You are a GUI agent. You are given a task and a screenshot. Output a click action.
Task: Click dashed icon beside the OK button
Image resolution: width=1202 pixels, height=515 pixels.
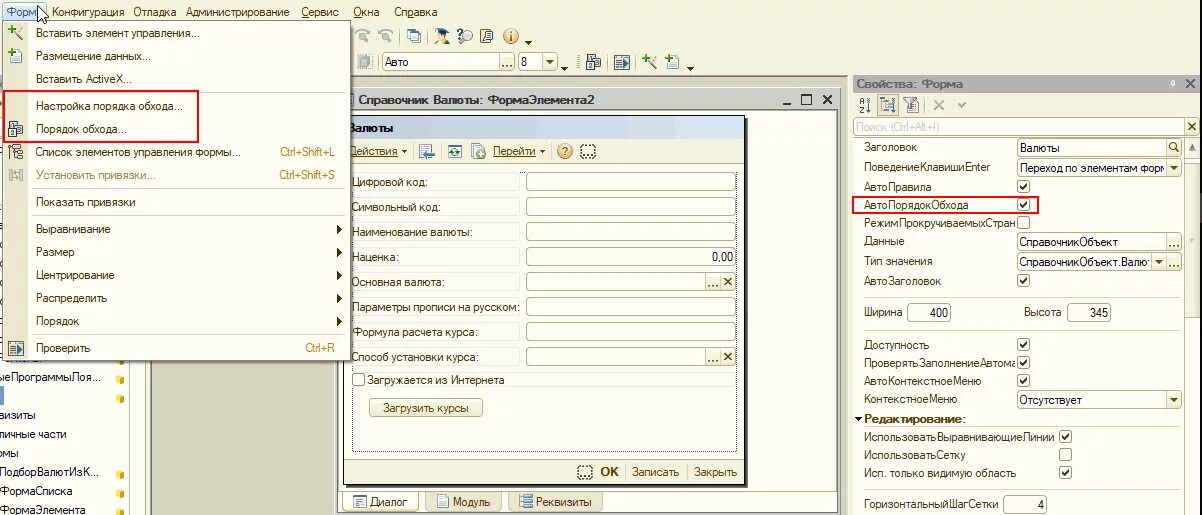[x=585, y=472]
